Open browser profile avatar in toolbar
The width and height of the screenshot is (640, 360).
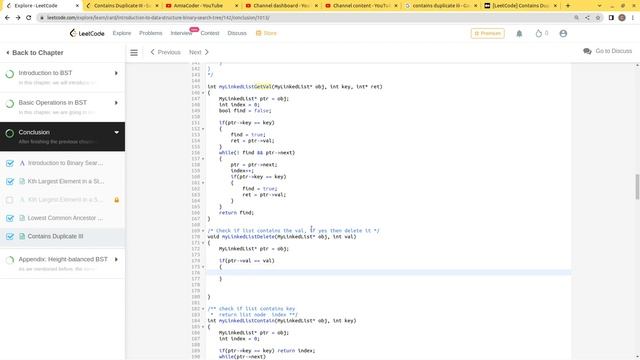(622, 18)
